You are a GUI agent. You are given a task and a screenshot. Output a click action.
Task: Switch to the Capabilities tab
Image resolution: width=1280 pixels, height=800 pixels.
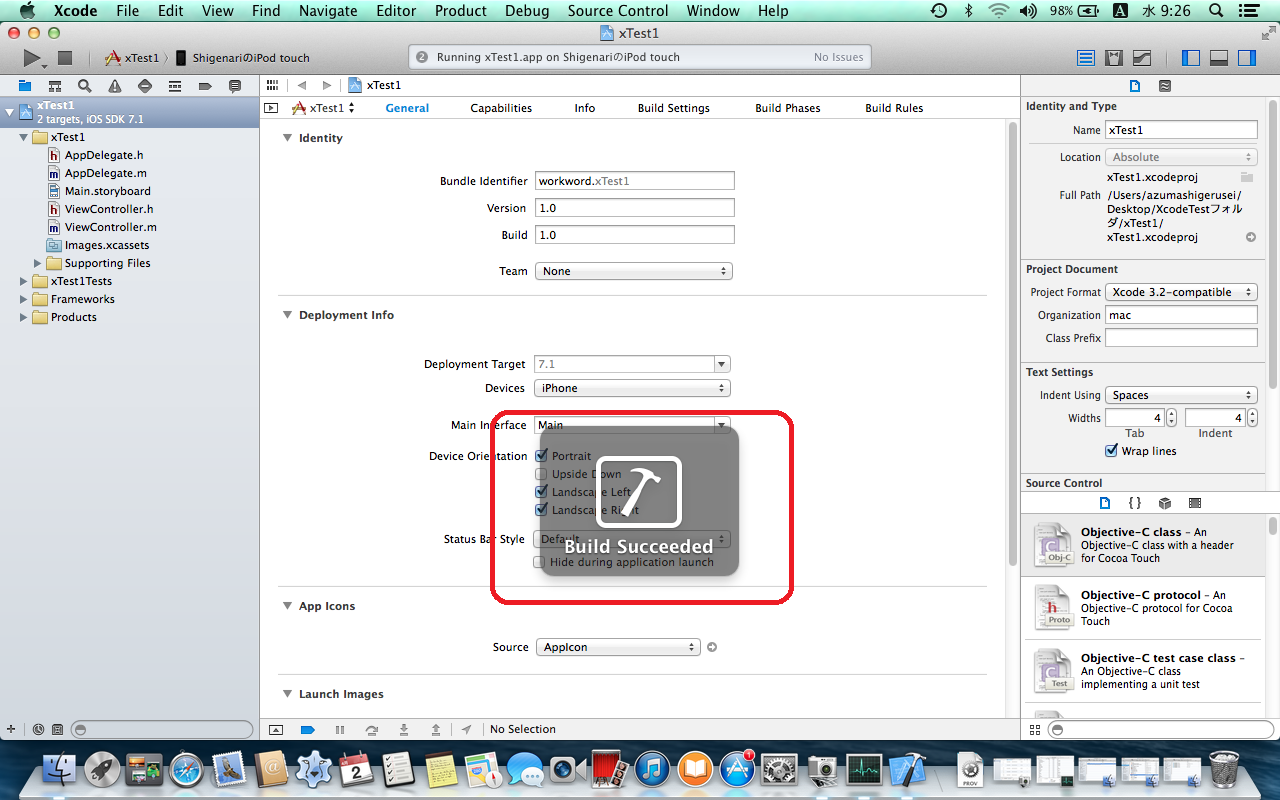[x=501, y=108]
